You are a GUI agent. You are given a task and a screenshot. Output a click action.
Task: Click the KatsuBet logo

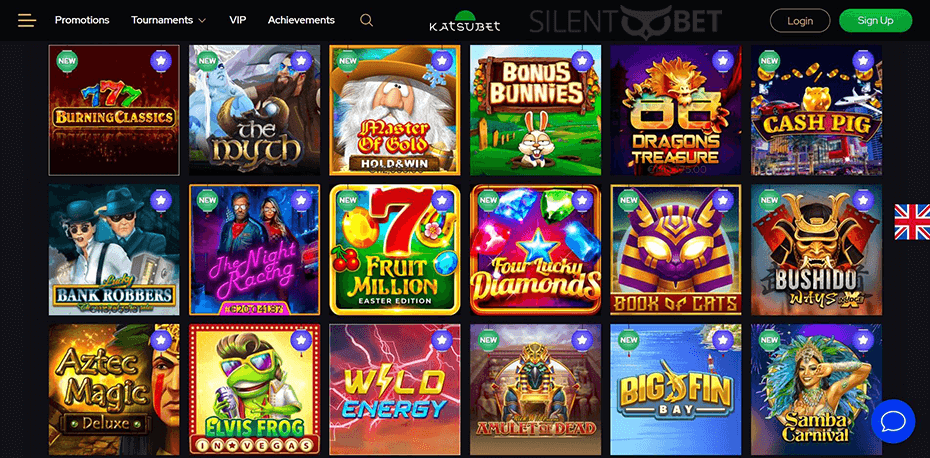(x=465, y=21)
